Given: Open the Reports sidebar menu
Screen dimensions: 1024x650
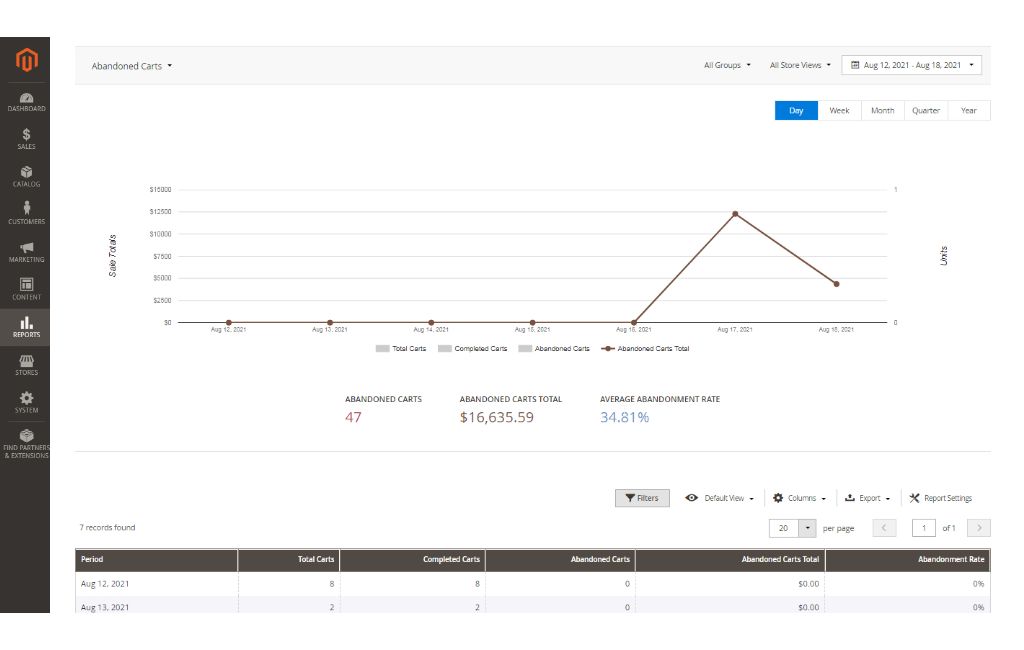Looking at the screenshot, I should [x=26, y=327].
